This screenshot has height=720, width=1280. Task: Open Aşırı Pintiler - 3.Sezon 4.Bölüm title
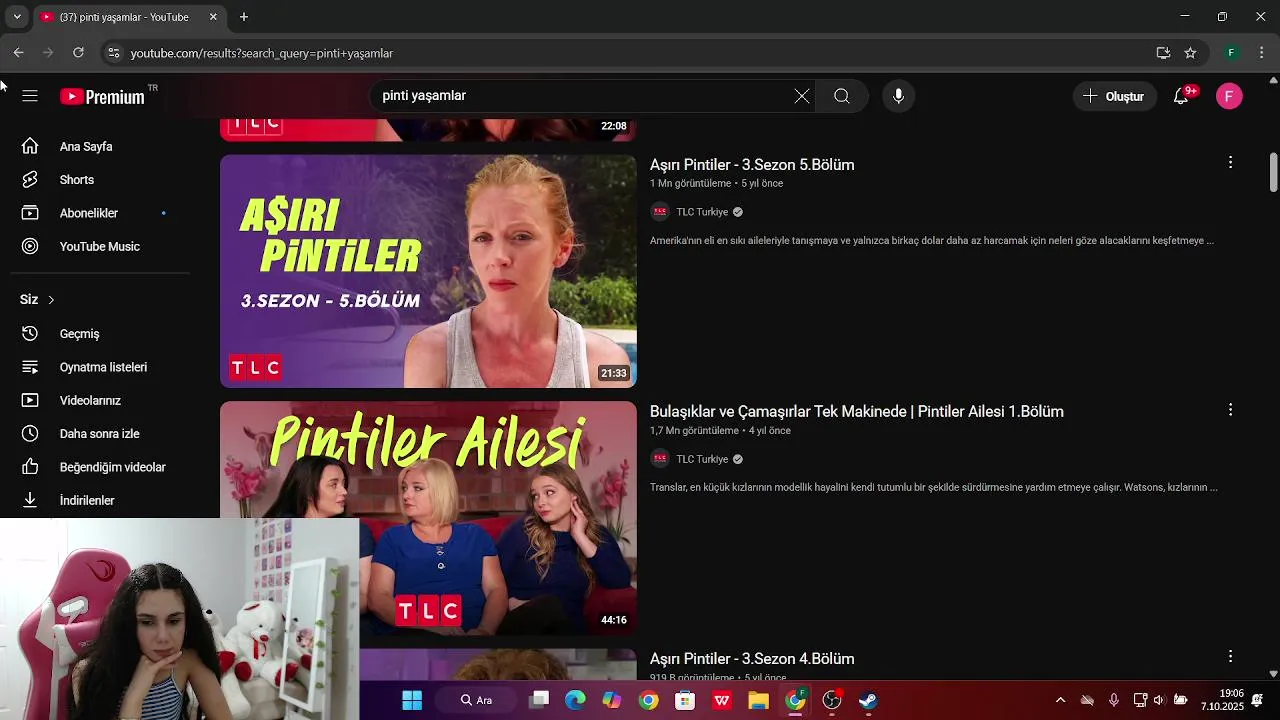[752, 659]
